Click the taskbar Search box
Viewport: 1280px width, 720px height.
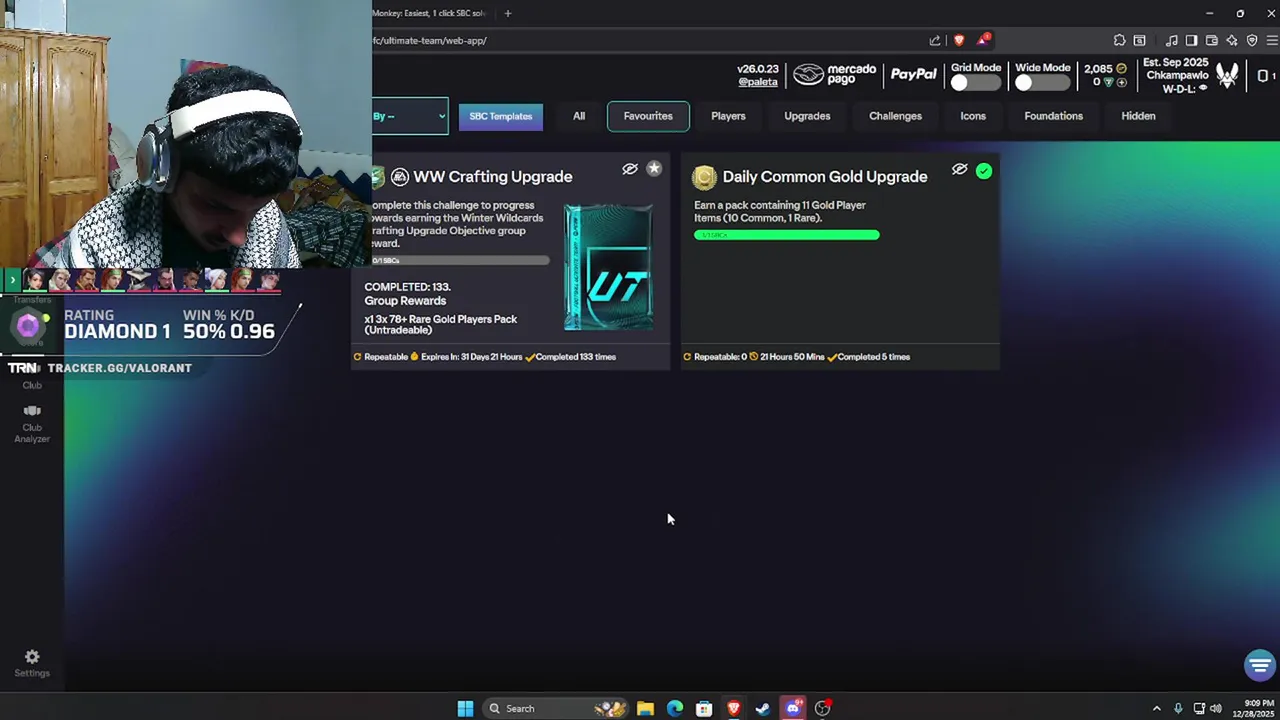pos(555,708)
